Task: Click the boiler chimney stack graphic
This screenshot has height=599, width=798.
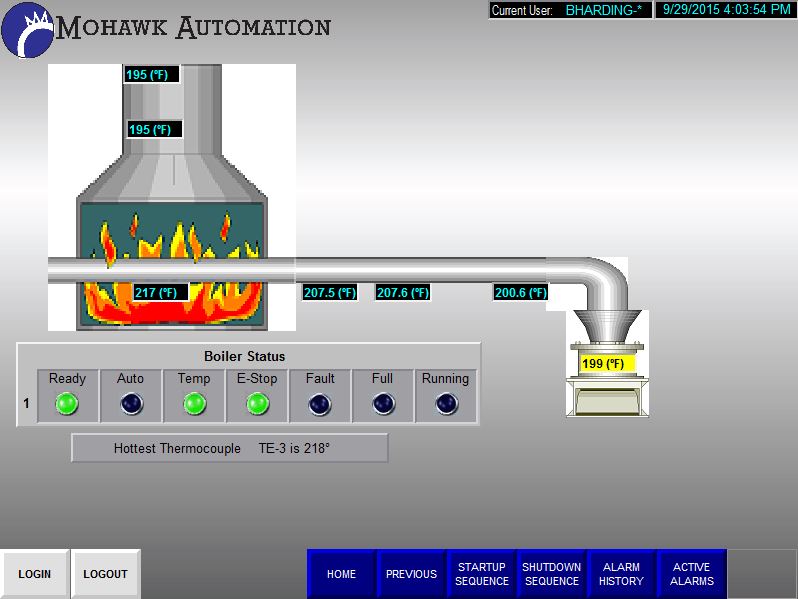Action: pyautogui.click(x=172, y=109)
